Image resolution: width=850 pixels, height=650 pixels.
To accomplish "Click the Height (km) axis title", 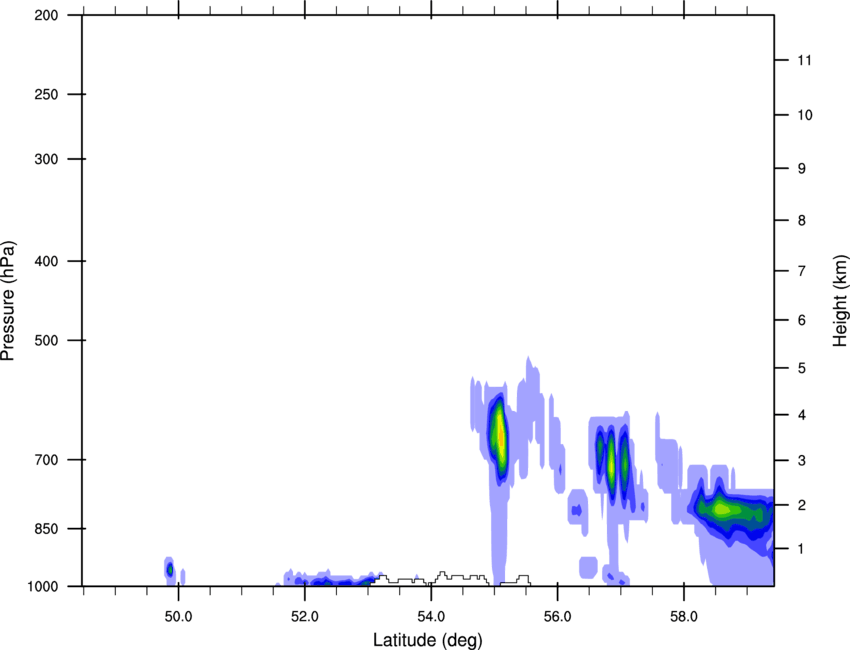I will [x=840, y=301].
